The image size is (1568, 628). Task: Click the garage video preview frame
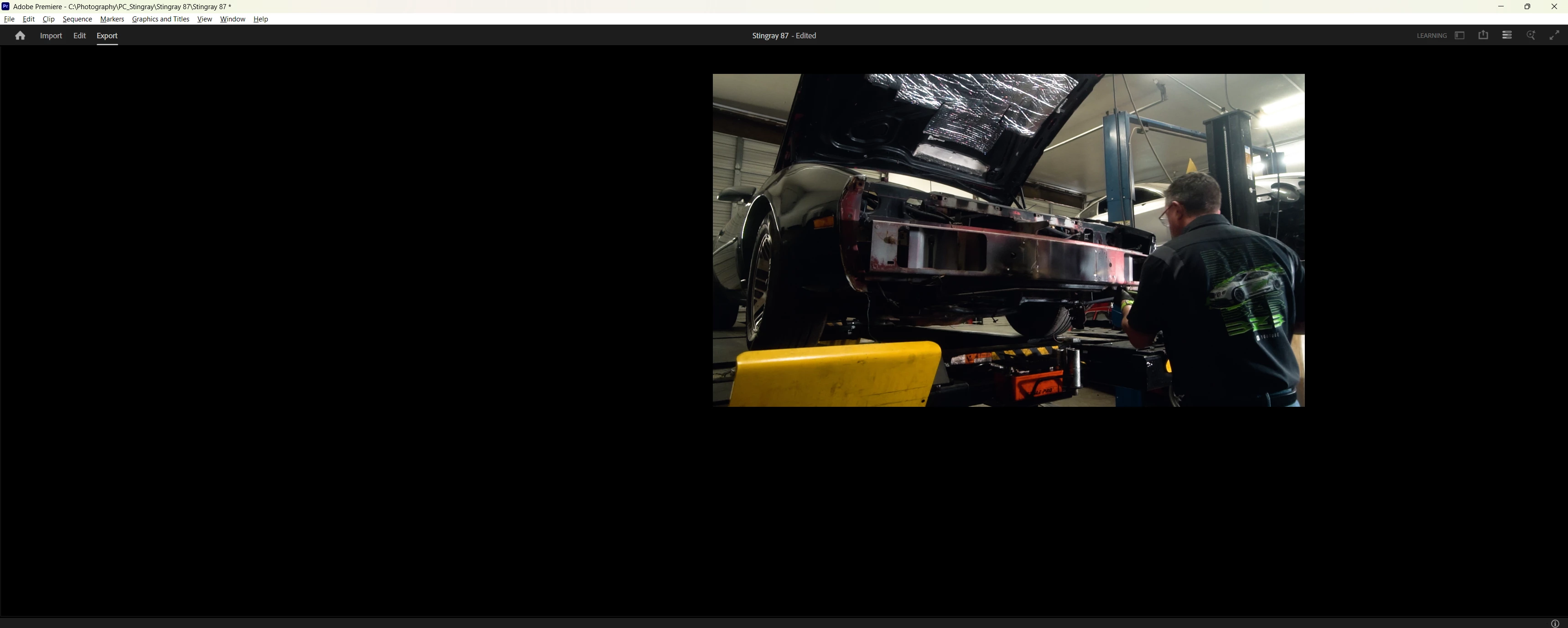click(x=1008, y=240)
